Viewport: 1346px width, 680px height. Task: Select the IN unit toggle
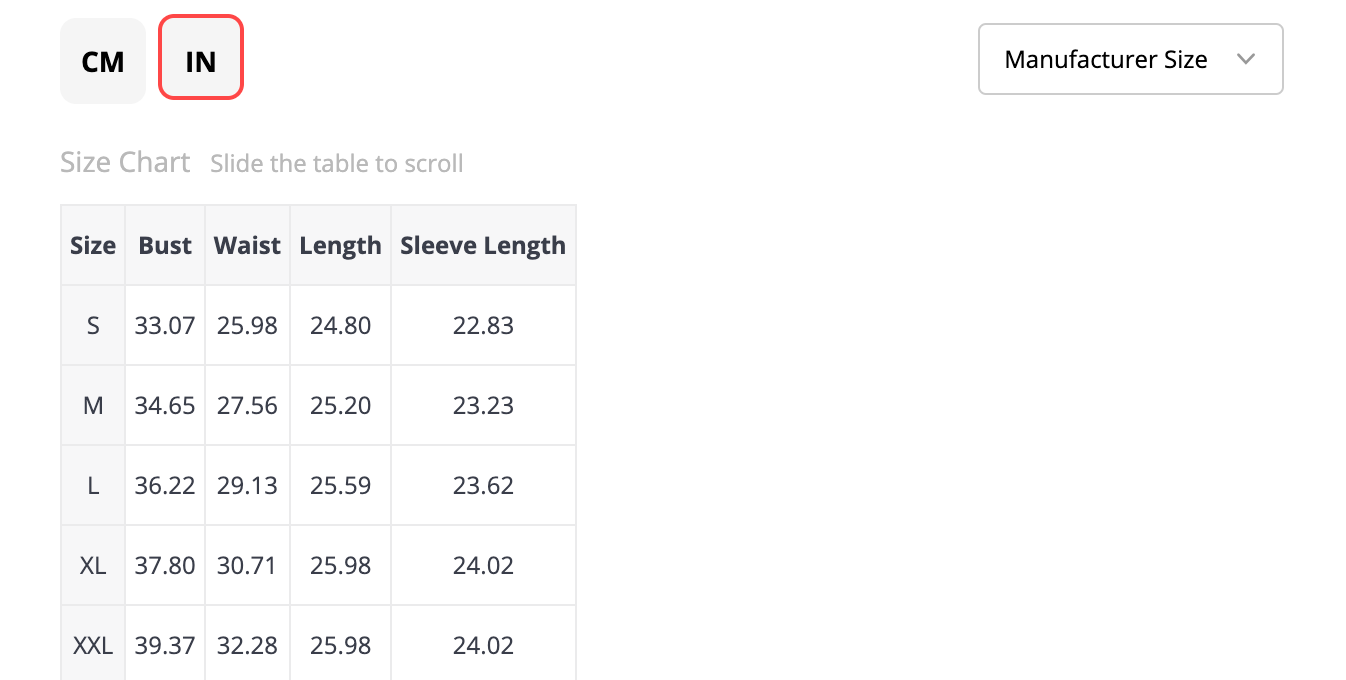click(x=201, y=57)
